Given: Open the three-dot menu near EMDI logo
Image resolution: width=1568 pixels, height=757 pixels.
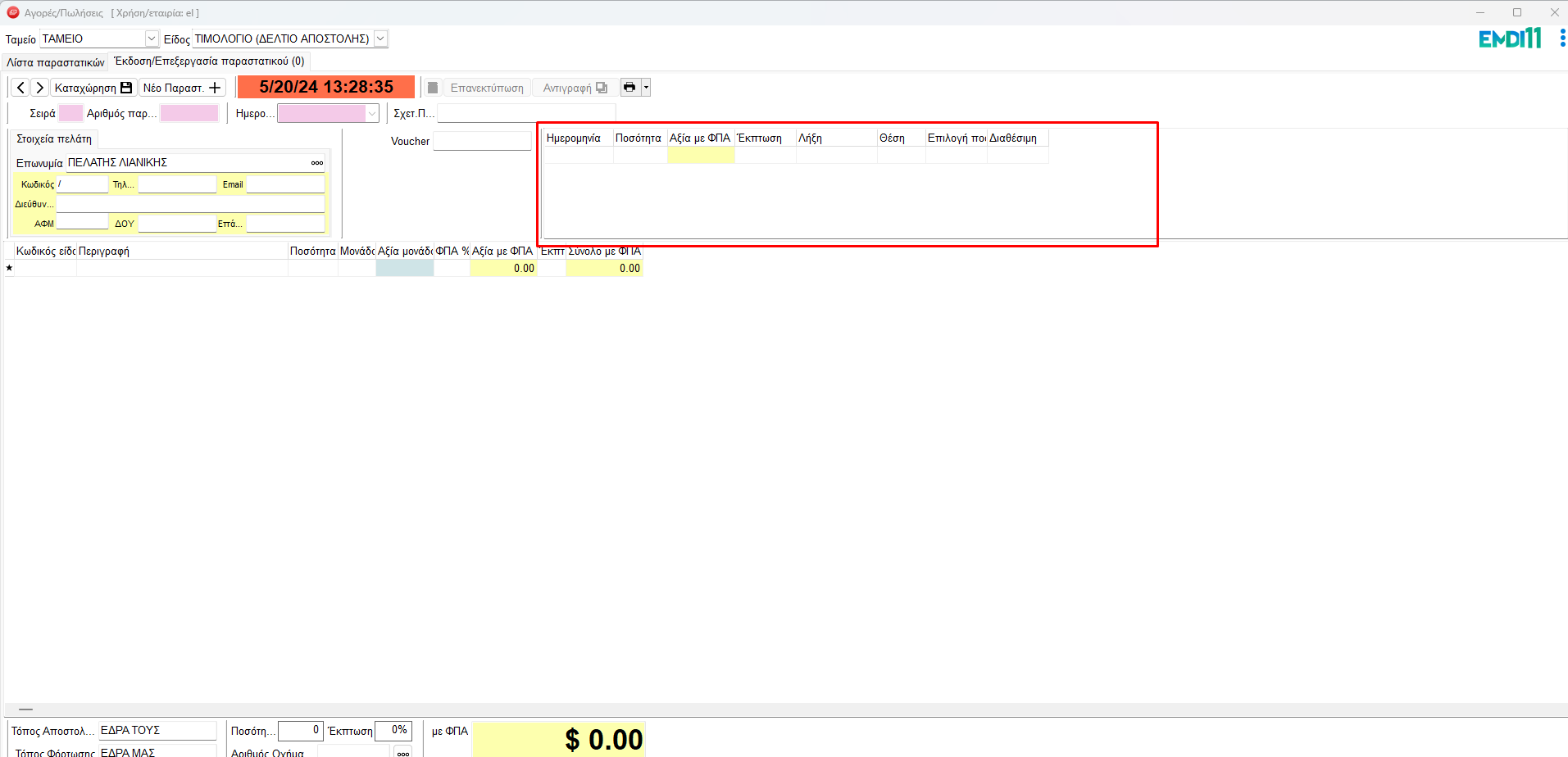Looking at the screenshot, I should point(1562,39).
